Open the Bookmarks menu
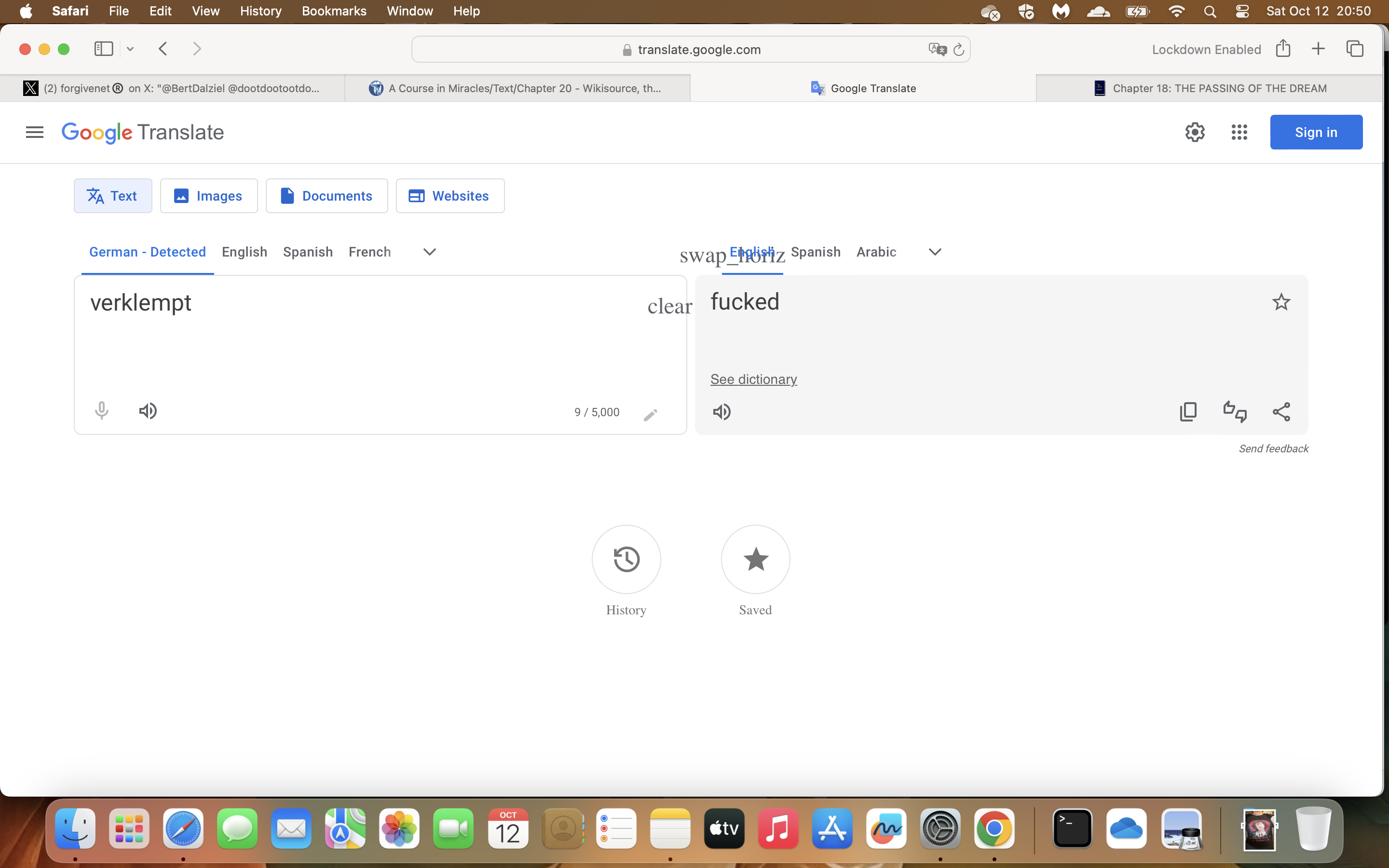Viewport: 1389px width, 868px height. coord(334,11)
